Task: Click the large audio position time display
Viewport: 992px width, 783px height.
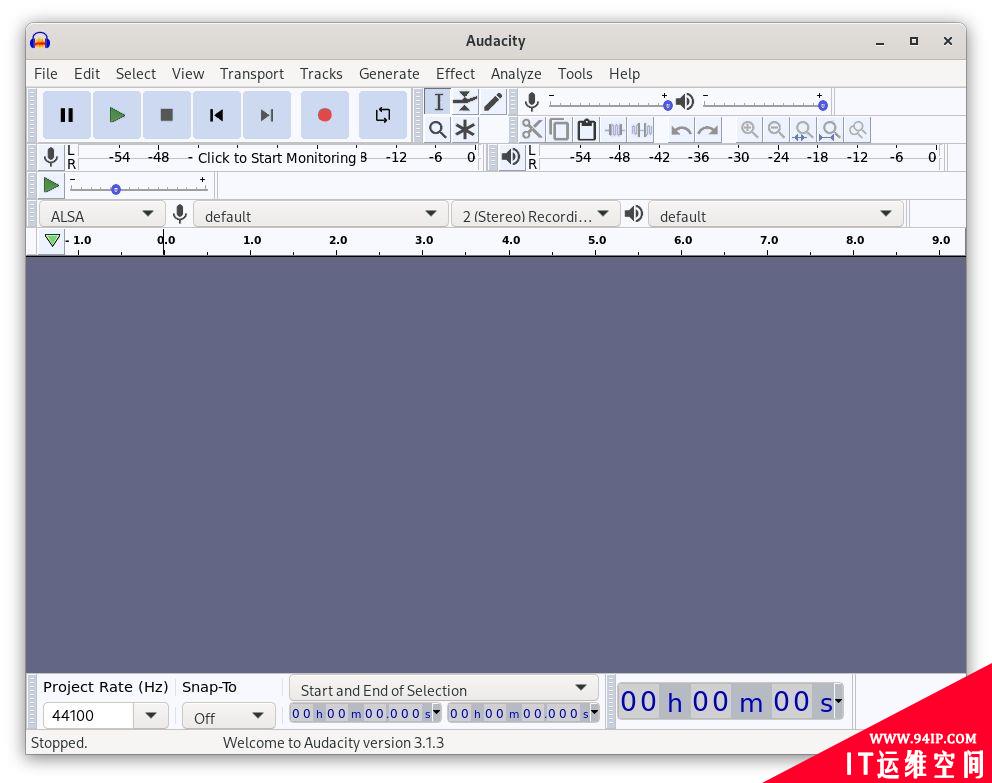Action: pos(726,701)
